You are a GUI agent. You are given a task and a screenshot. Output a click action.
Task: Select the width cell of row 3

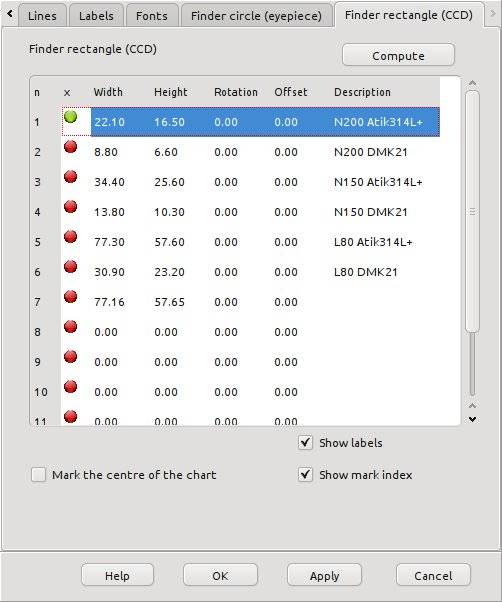109,182
